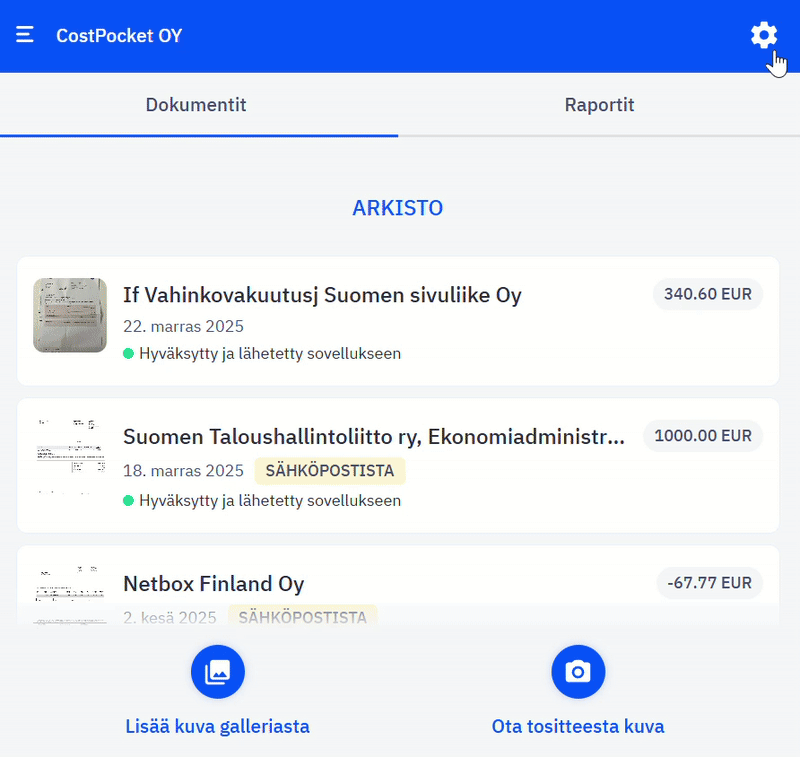The image size is (800, 757).
Task: Click the 1000.00 EUR amount badge
Action: click(702, 436)
